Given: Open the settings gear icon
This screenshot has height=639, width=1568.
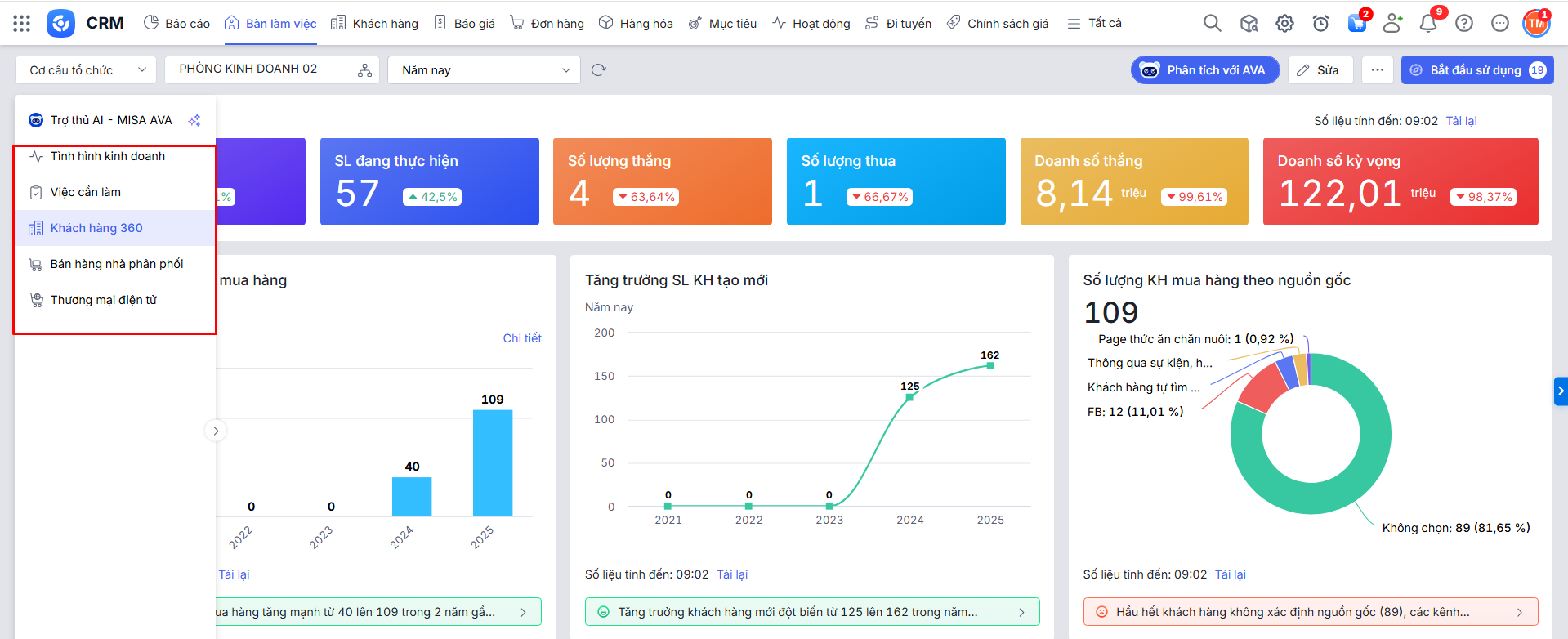Looking at the screenshot, I should (x=1284, y=24).
